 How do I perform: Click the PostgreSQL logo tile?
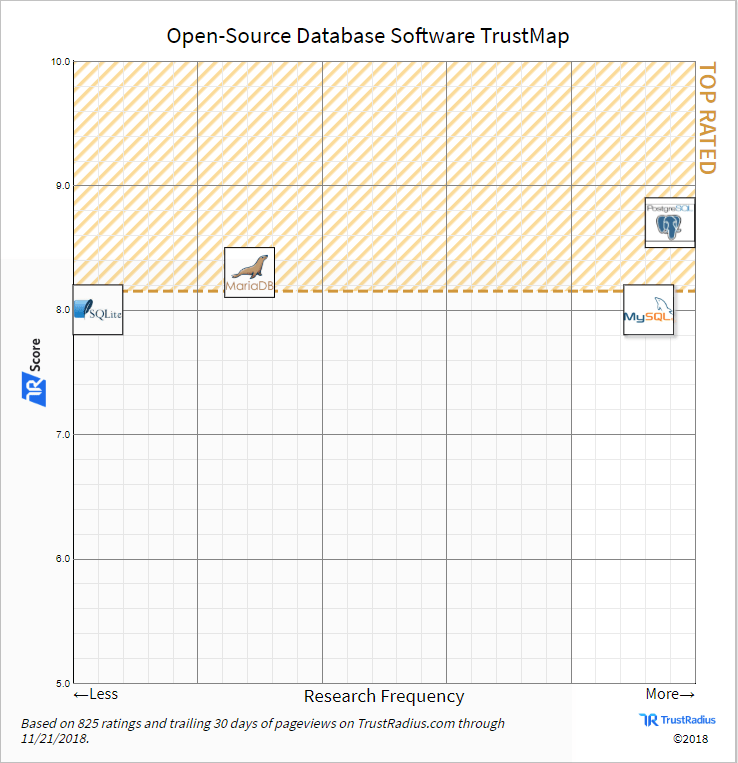[x=670, y=222]
